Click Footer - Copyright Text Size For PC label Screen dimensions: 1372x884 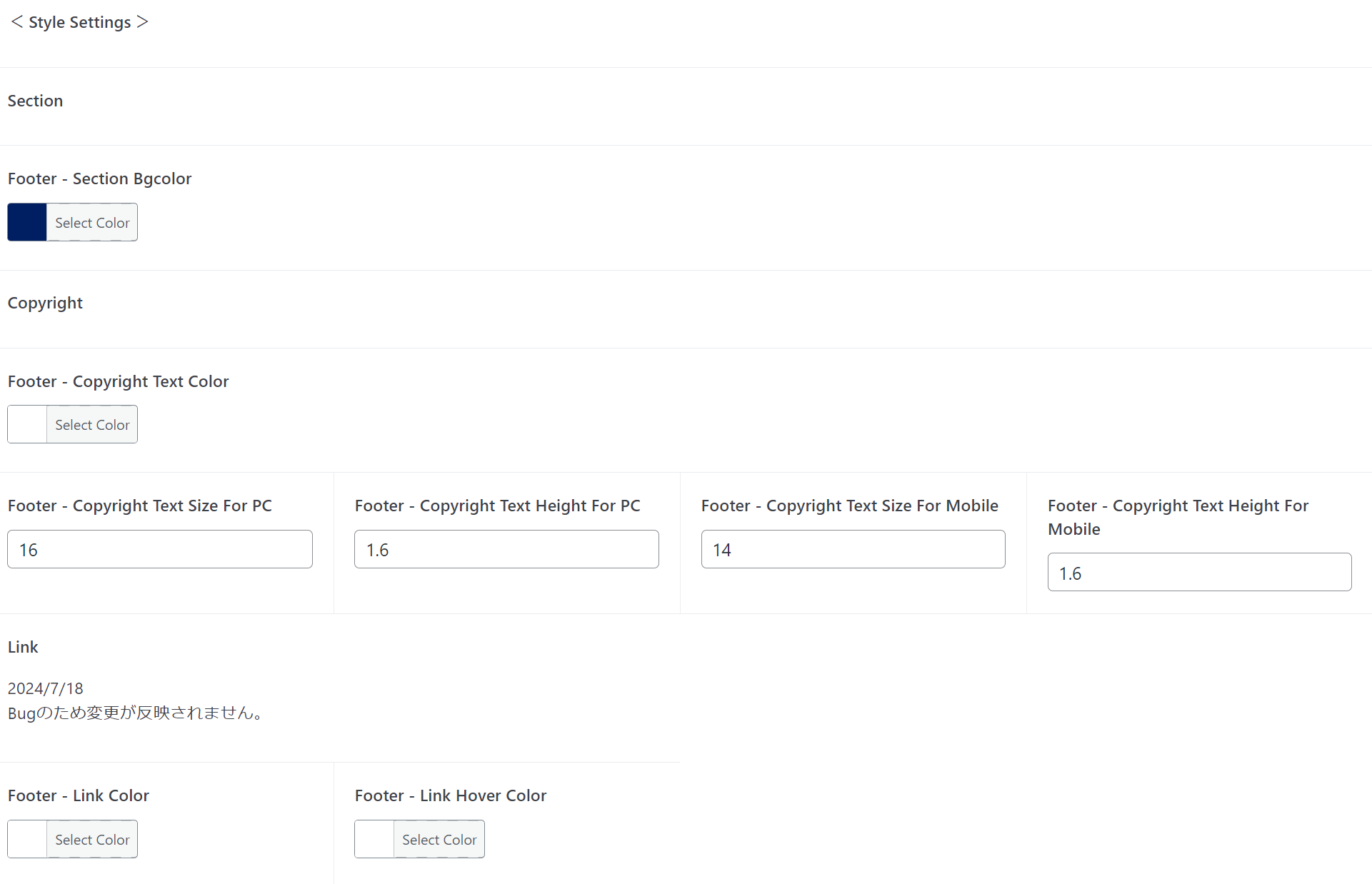(140, 506)
